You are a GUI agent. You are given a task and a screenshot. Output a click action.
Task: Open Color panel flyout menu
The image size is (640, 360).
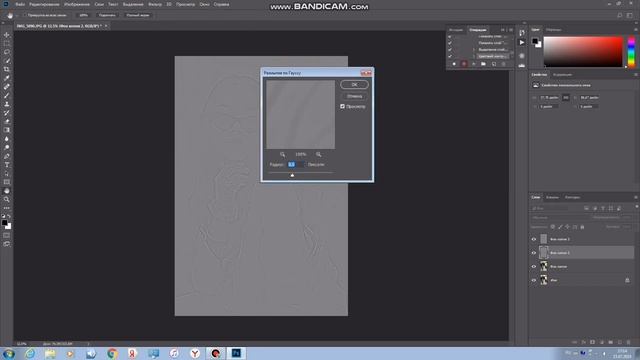point(636,29)
